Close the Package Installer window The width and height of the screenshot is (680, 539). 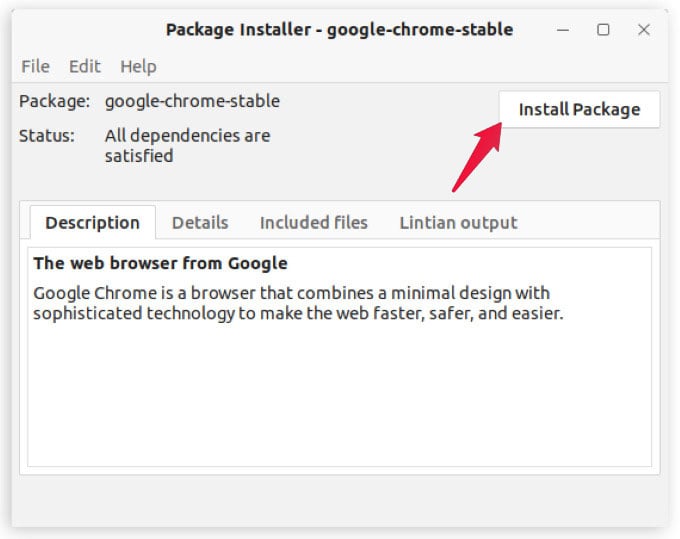[644, 30]
